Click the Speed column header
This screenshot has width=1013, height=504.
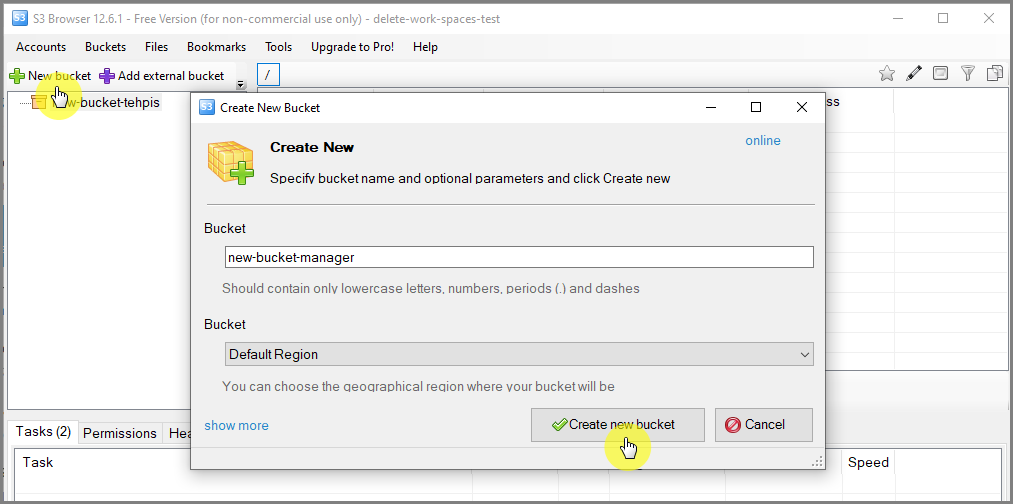click(x=868, y=462)
